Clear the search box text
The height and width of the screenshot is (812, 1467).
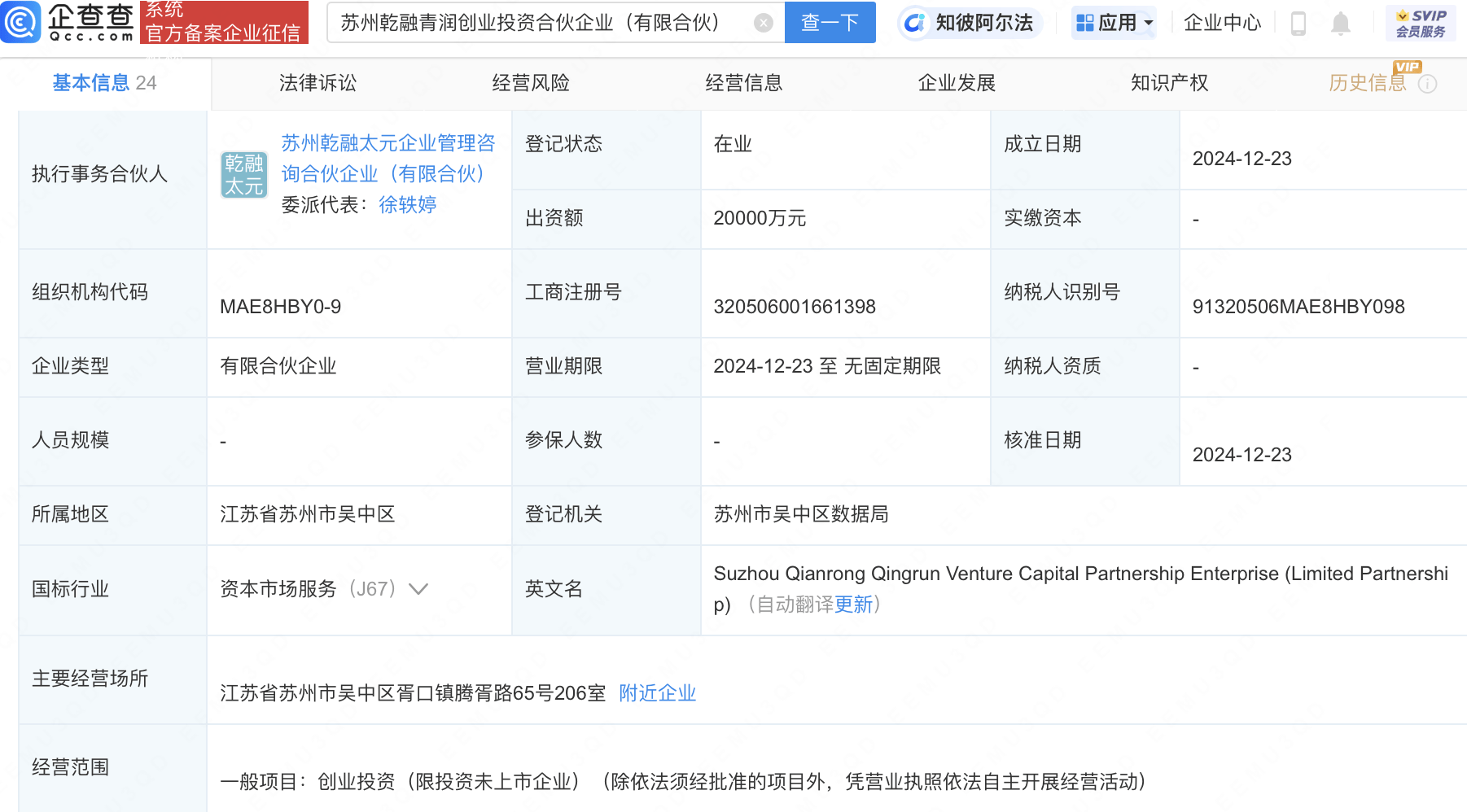pos(764,23)
